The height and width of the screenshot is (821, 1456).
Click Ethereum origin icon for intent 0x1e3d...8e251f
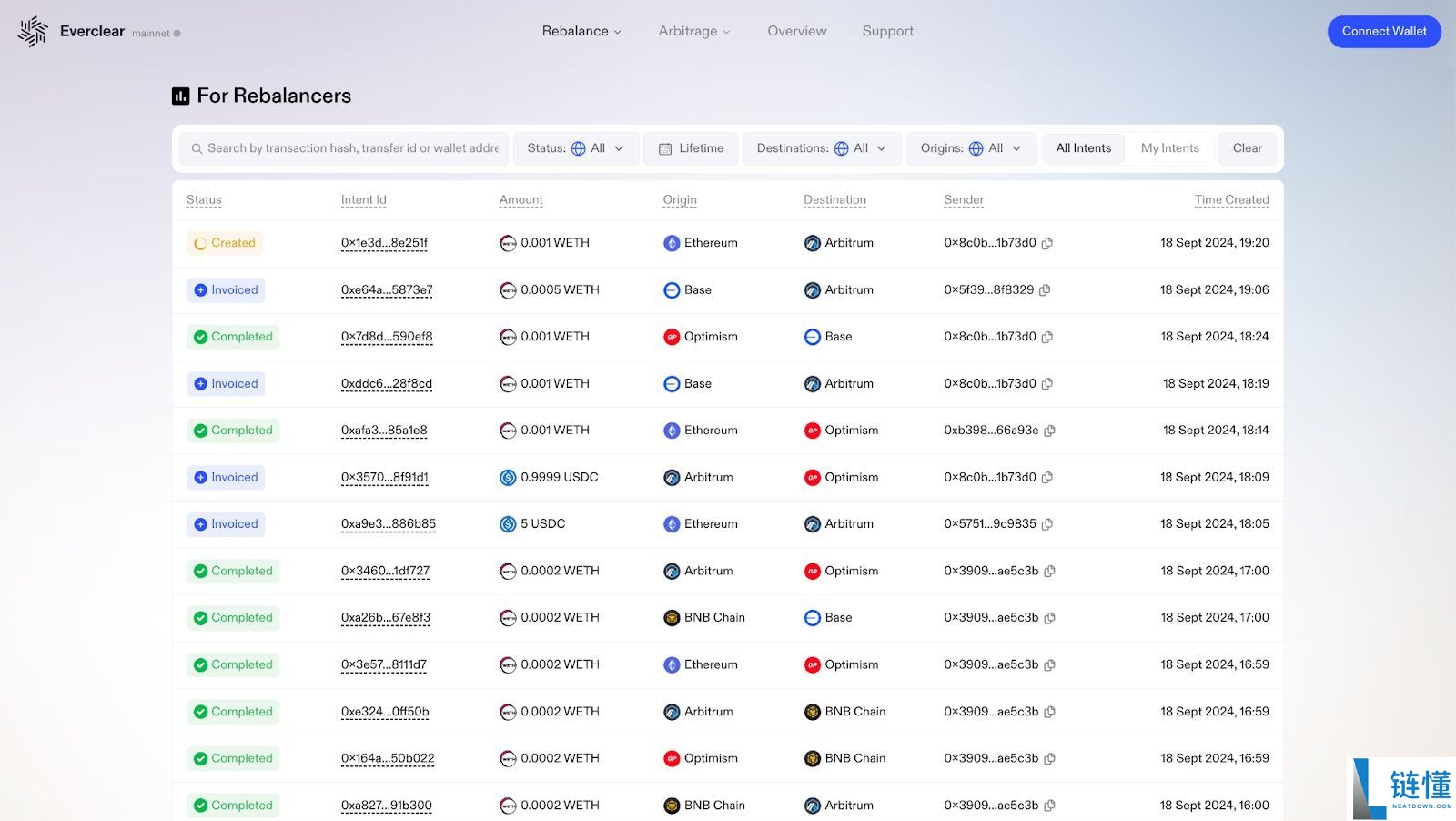tap(672, 243)
